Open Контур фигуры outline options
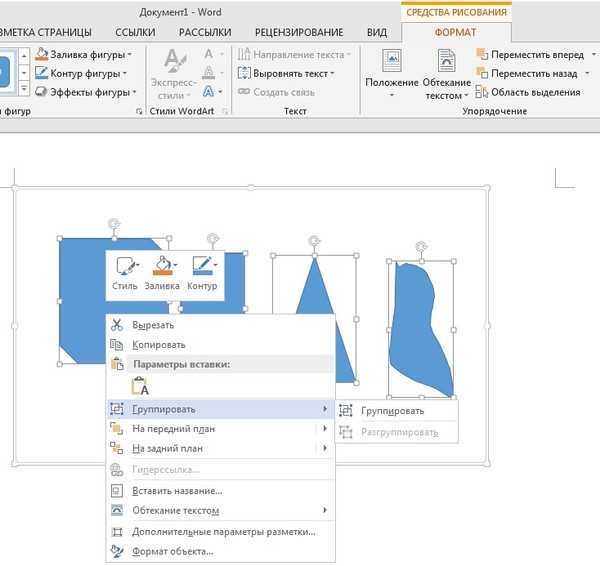This screenshot has width=600, height=566. click(x=81, y=73)
